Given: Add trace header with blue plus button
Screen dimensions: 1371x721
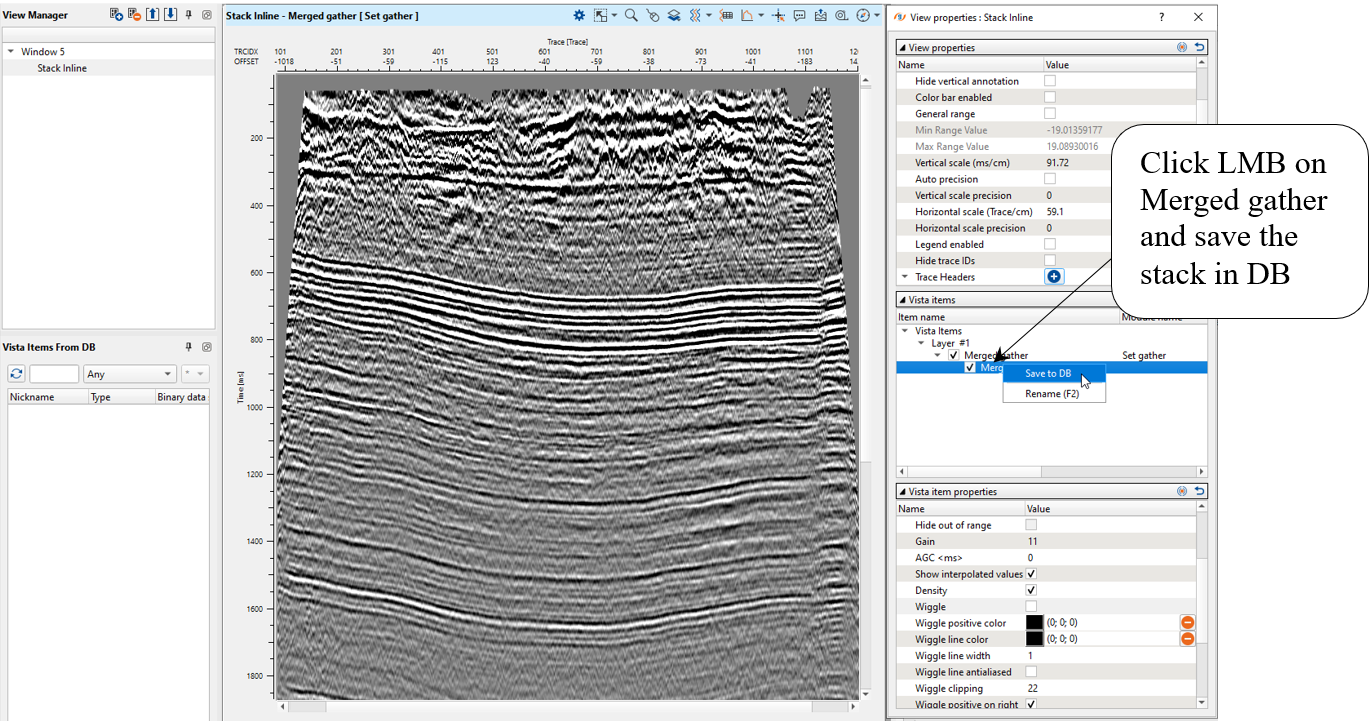Looking at the screenshot, I should (x=1054, y=277).
